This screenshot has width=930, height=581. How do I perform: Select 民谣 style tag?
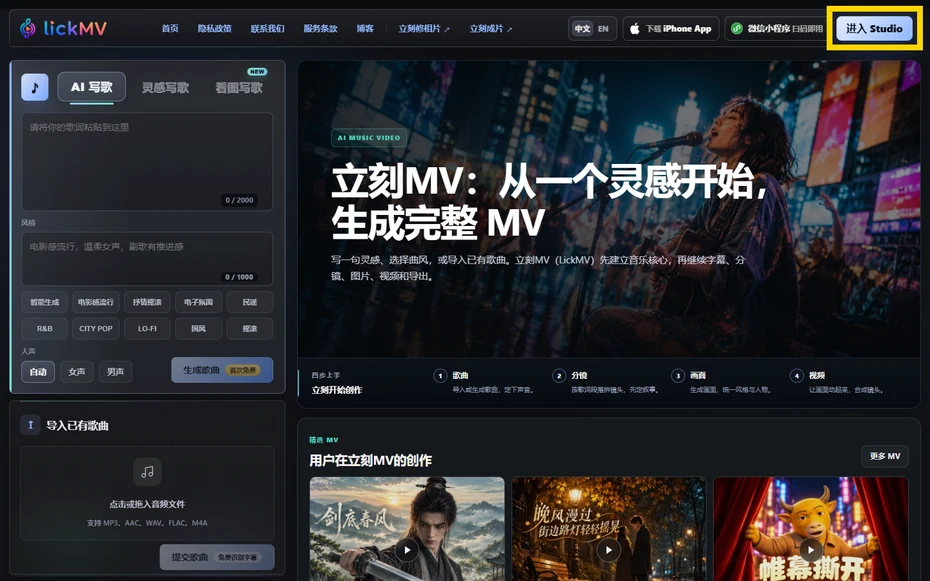click(x=250, y=302)
